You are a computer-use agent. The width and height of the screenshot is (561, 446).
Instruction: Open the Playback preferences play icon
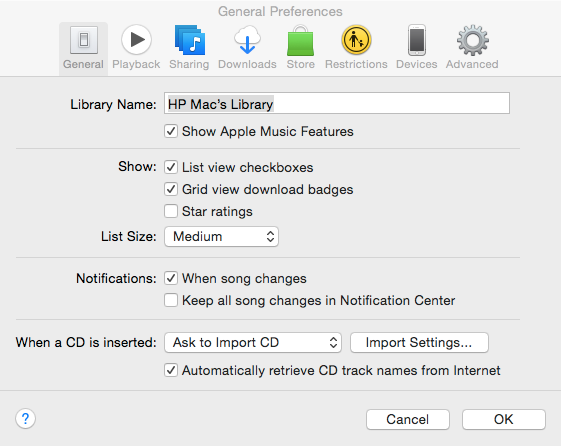[136, 40]
